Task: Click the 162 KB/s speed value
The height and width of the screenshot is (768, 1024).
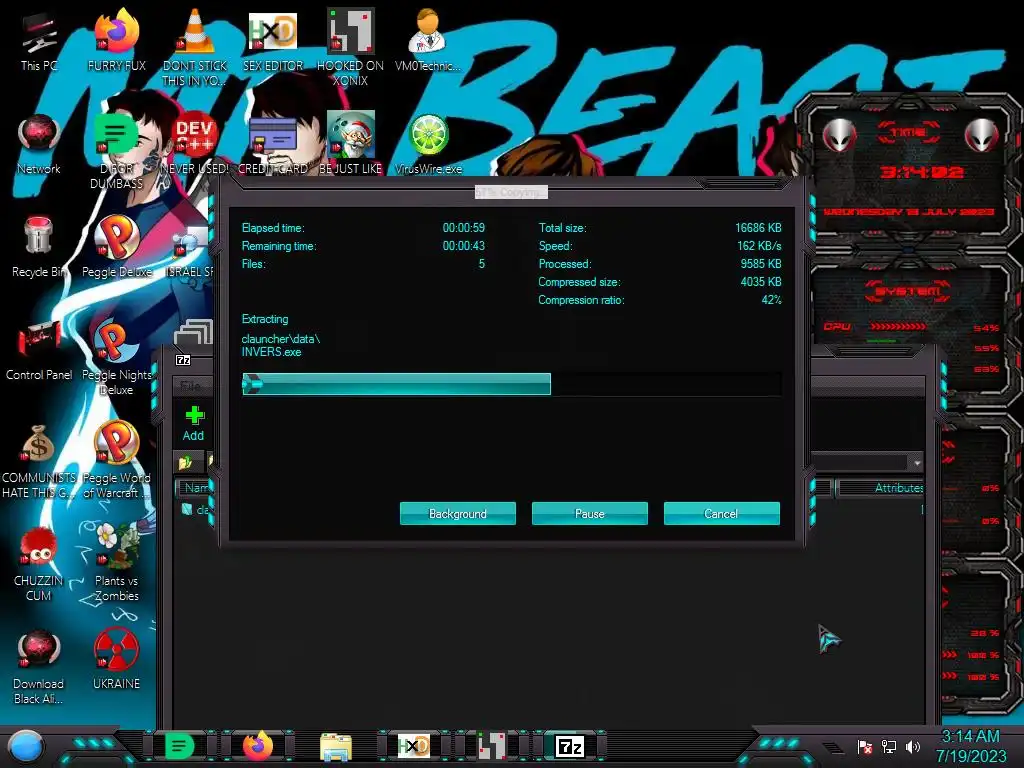Action: [760, 246]
